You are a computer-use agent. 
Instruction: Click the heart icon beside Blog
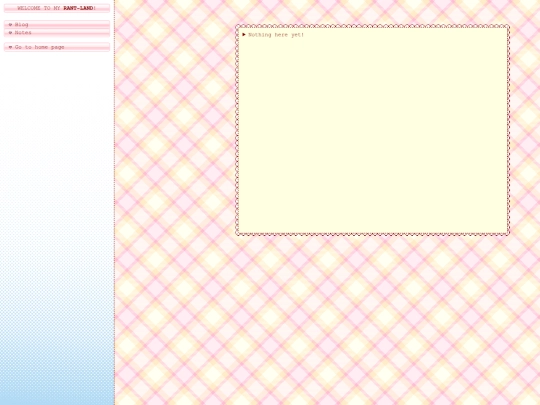point(10,24)
